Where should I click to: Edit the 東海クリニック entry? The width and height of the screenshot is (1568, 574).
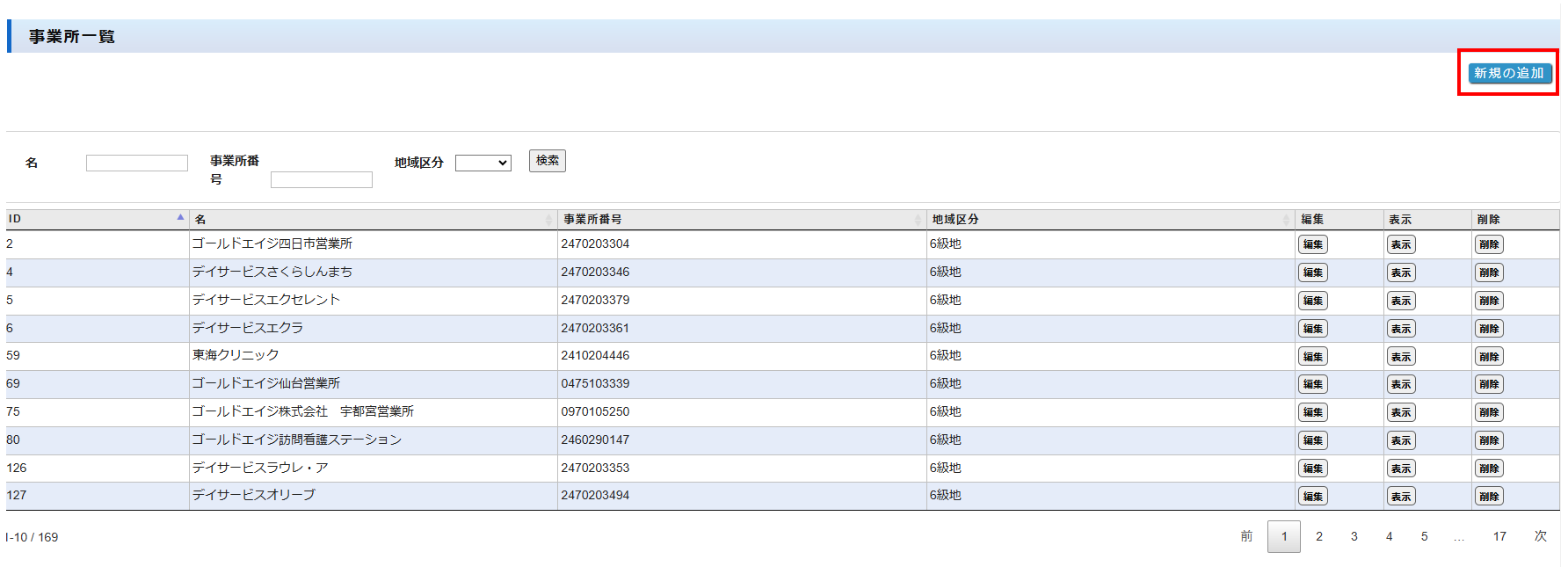(1312, 356)
